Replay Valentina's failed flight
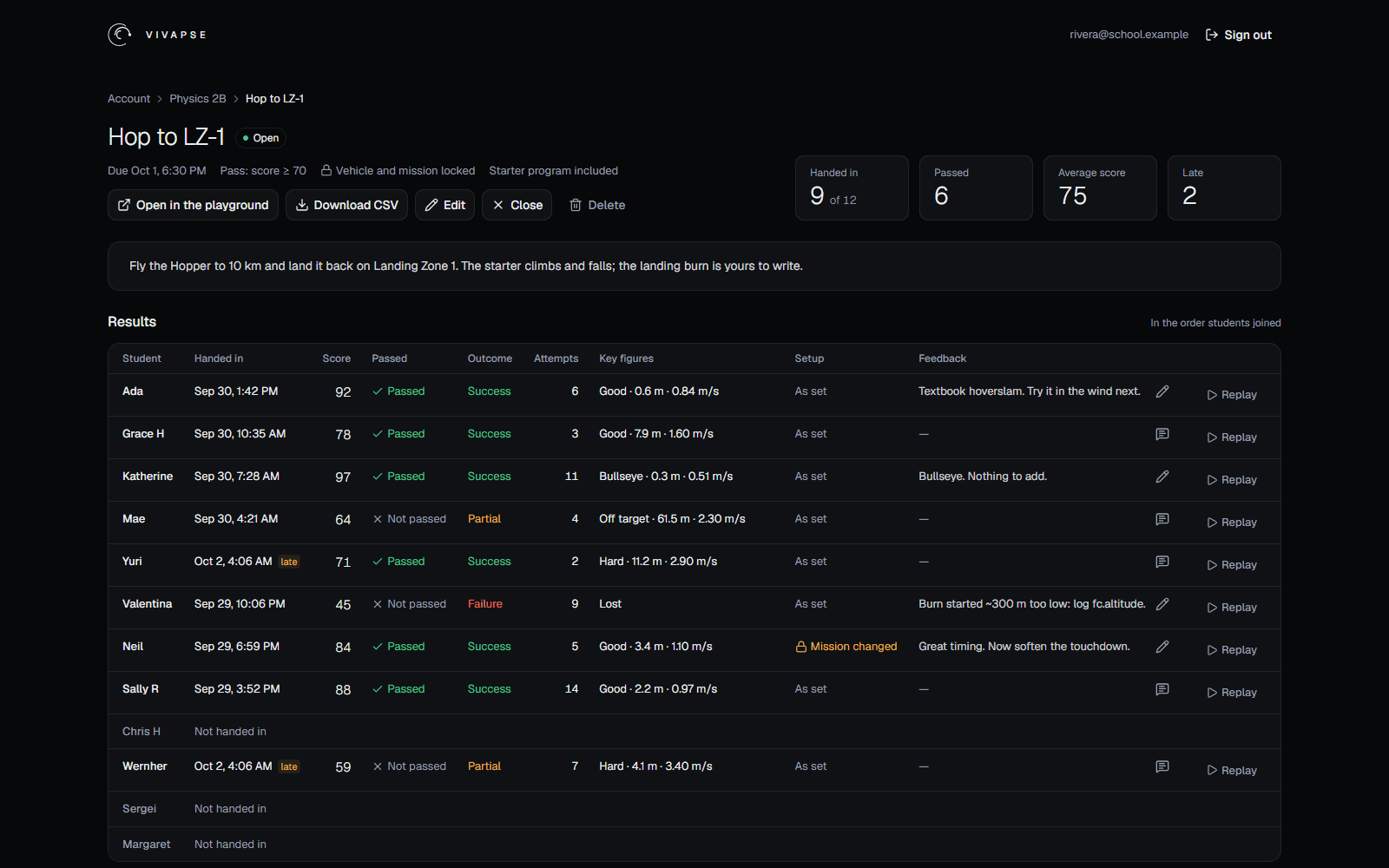 1232,608
